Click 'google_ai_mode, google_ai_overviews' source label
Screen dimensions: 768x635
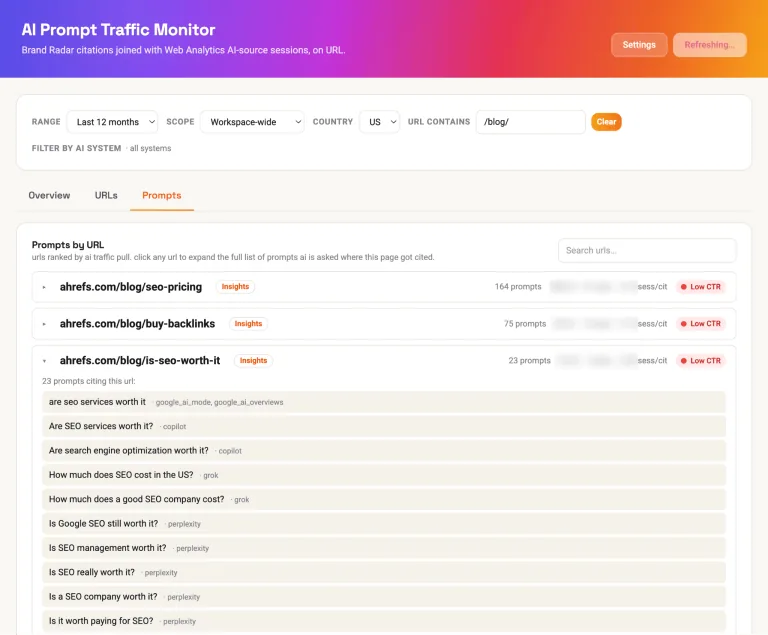click(219, 402)
